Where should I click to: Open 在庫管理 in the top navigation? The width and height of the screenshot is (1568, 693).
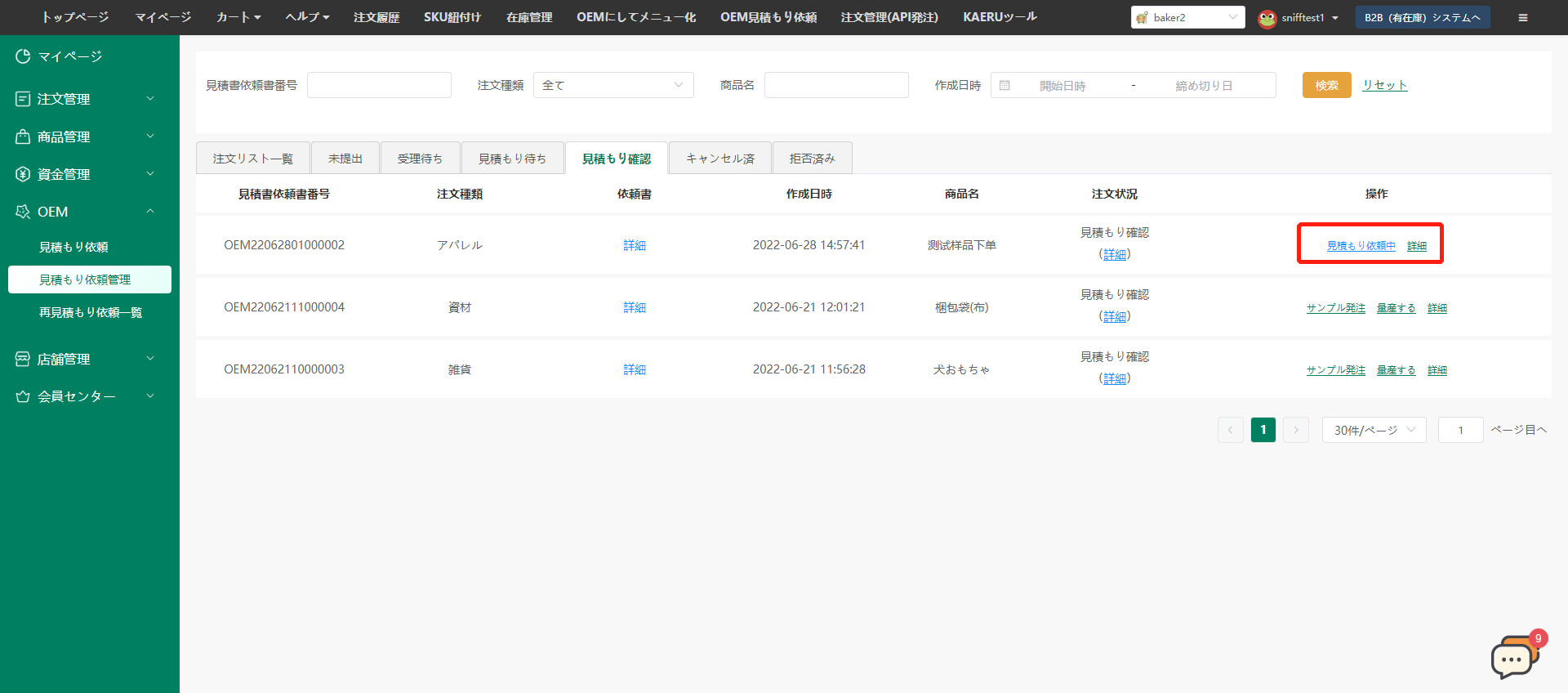click(x=529, y=17)
